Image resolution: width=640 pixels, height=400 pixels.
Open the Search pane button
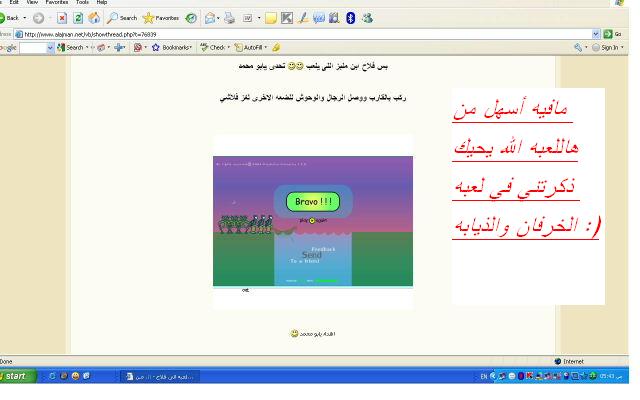click(121, 18)
